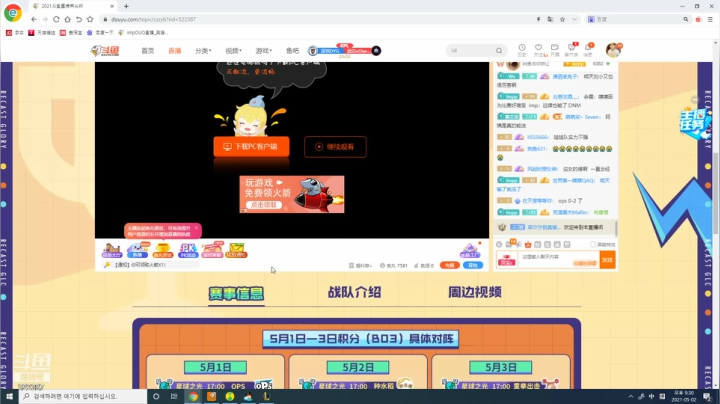This screenshot has width=720, height=404.
Task: Bookmark page with address bar star
Action: click(x=562, y=19)
